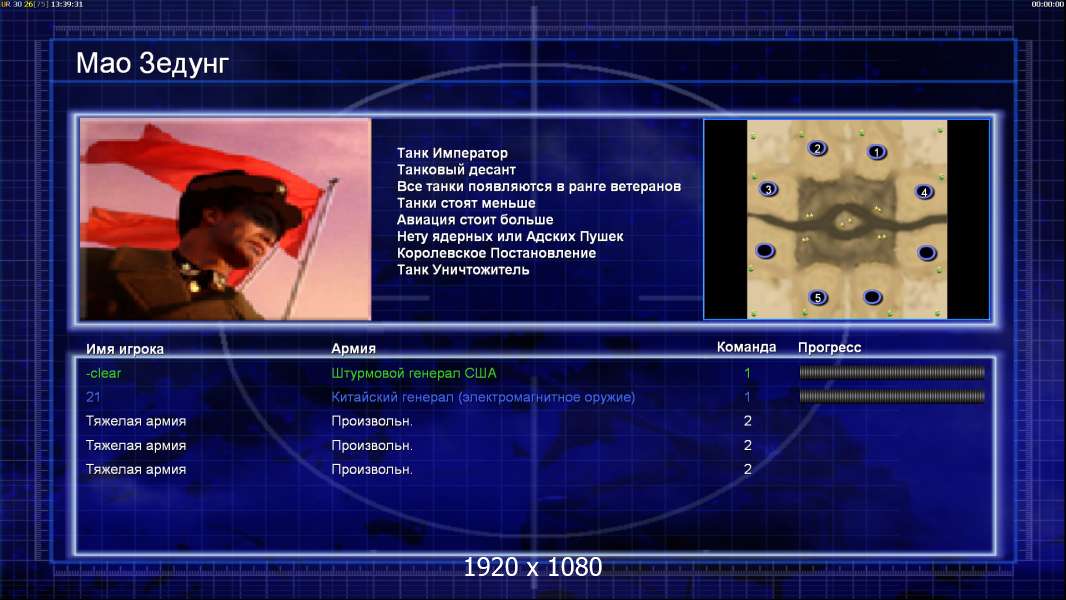Viewport: 1066px width, 600px height.
Task: Select start position 1 on the minimap
Action: pyautogui.click(x=876, y=152)
